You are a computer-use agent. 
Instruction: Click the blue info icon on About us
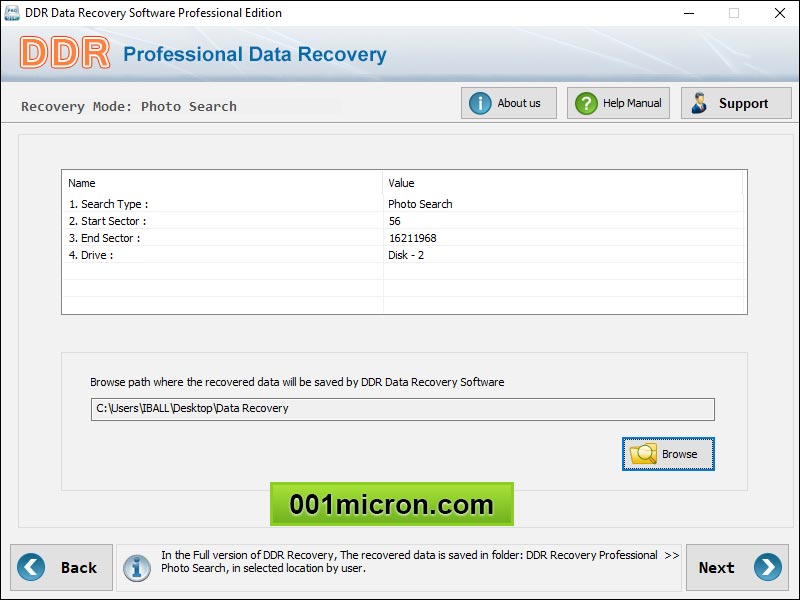pyautogui.click(x=480, y=103)
